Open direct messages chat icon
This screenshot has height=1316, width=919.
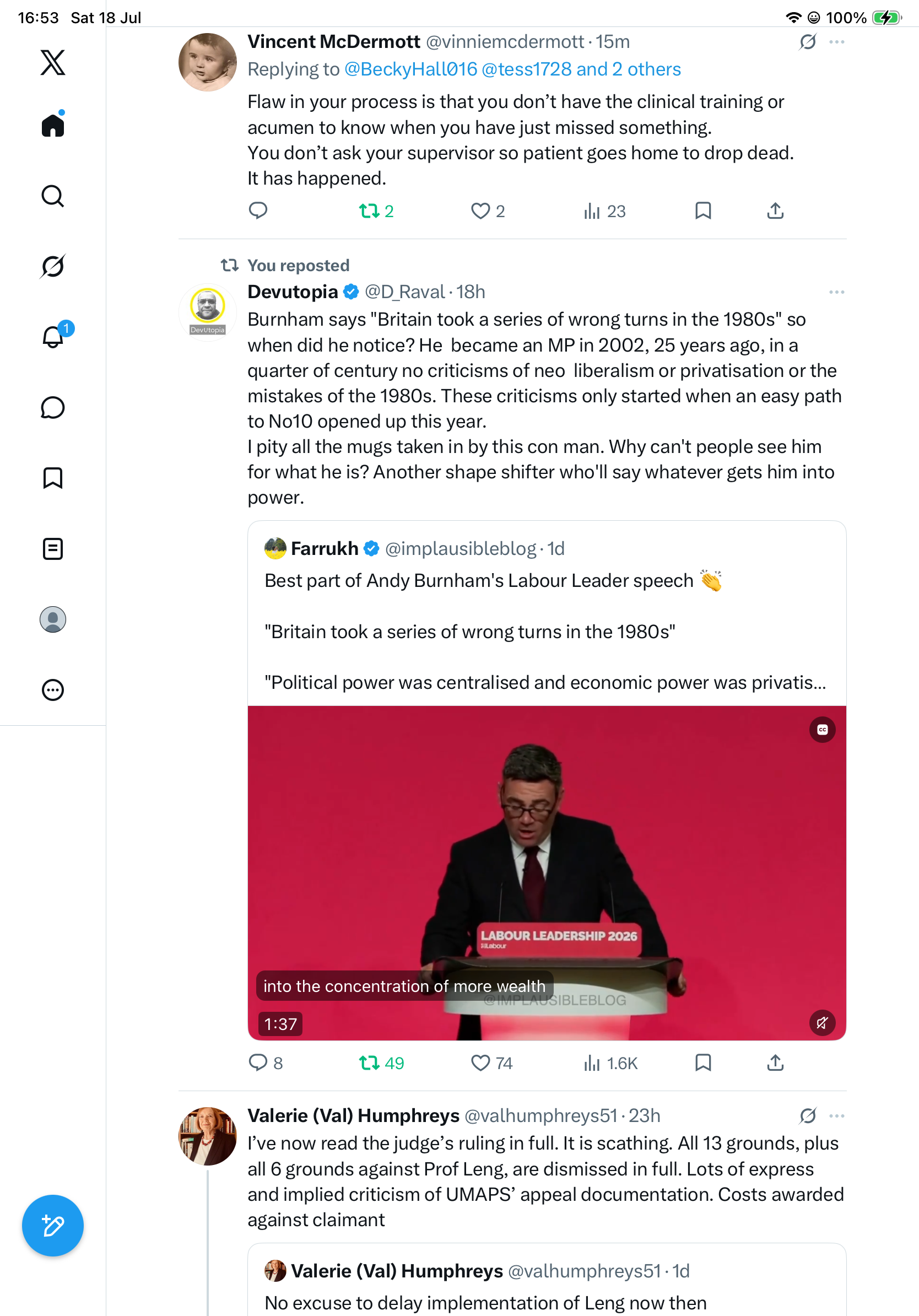53,407
